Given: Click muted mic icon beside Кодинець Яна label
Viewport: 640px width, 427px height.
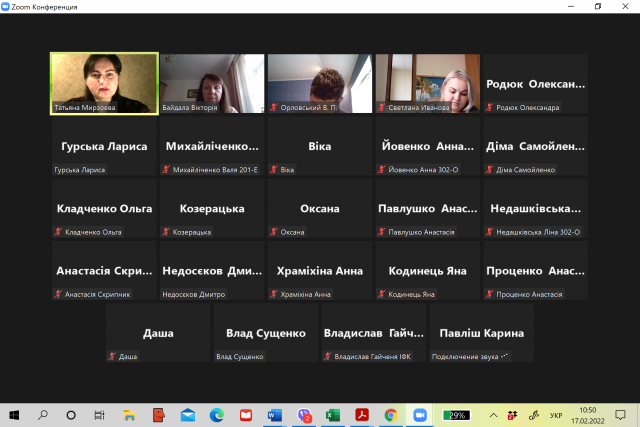Looking at the screenshot, I should coord(382,294).
